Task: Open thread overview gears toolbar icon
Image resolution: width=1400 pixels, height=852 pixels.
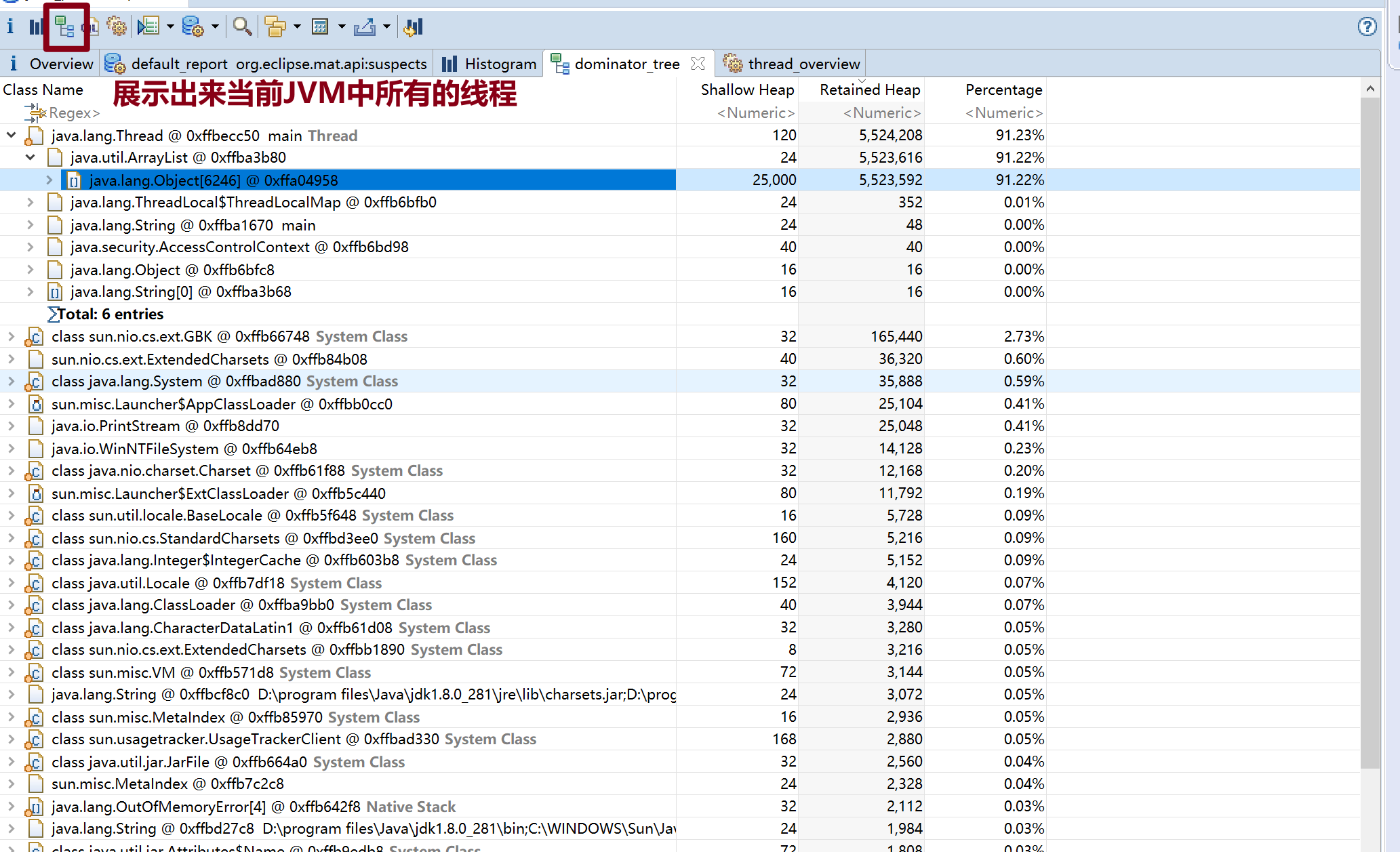Action: [117, 27]
